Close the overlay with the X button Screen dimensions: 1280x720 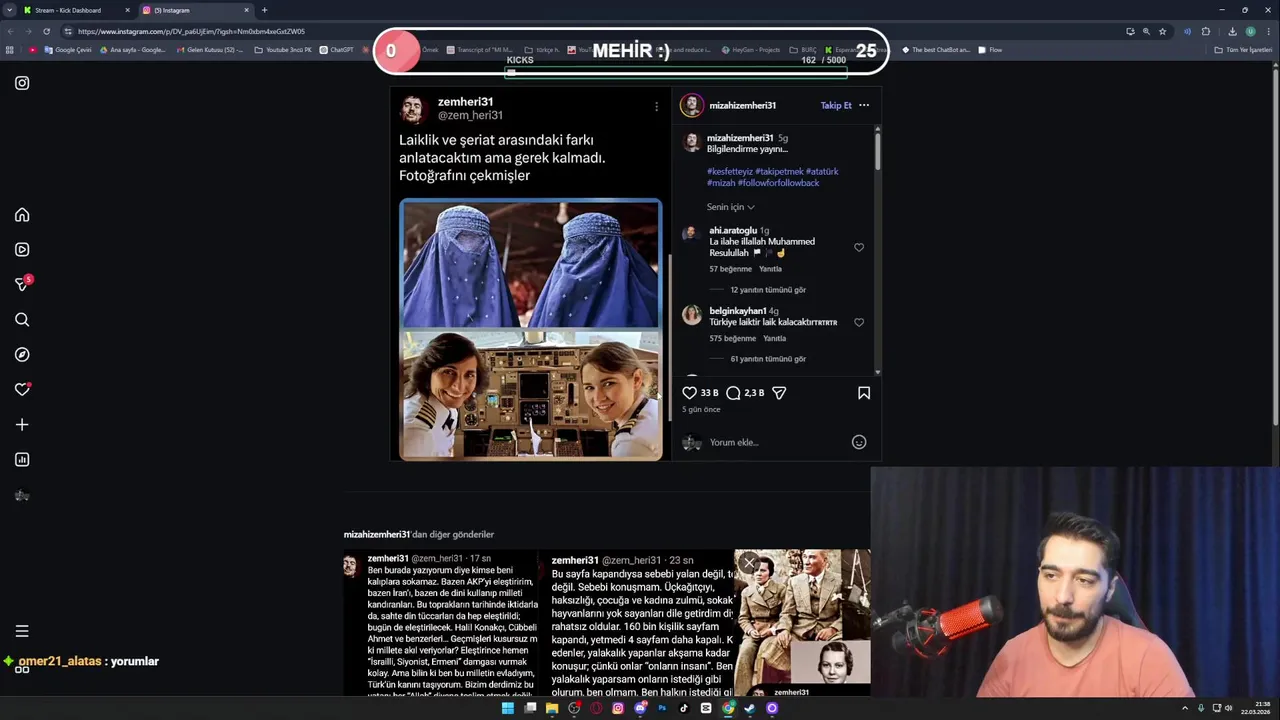pyautogui.click(x=749, y=563)
